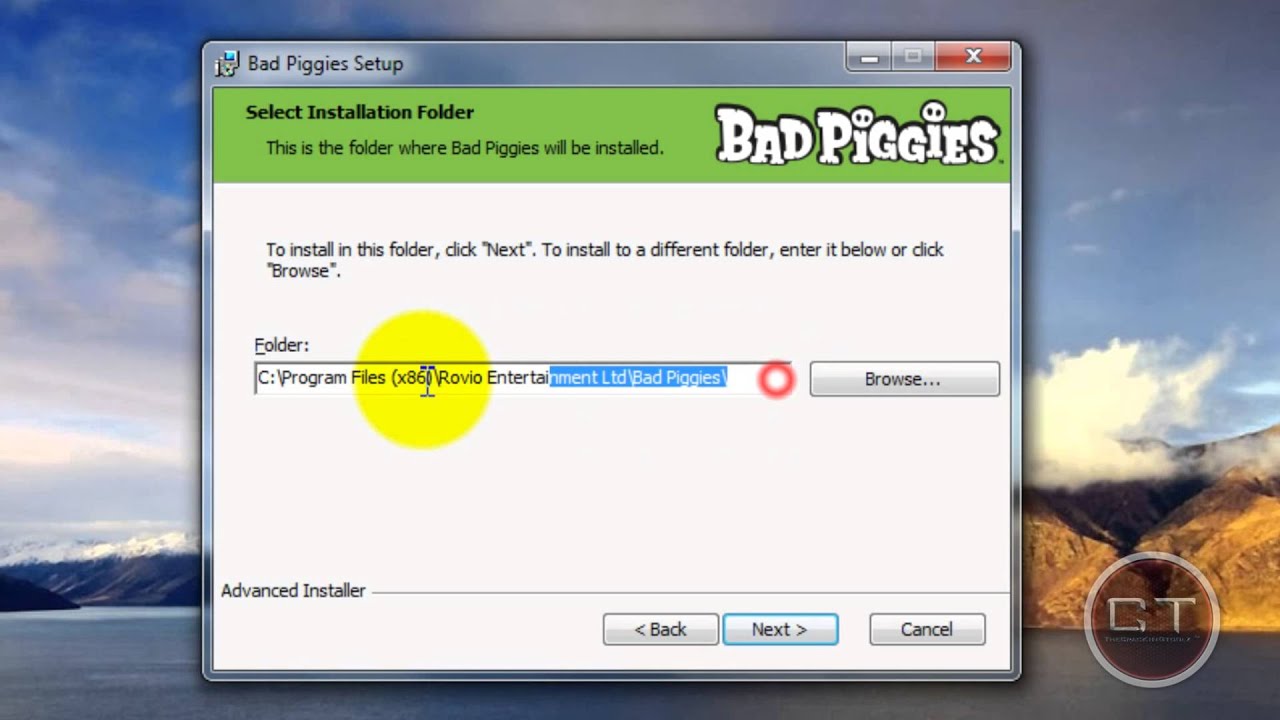1280x720 pixels.
Task: Minimize the Bad Piggies Setup window
Action: 868,58
